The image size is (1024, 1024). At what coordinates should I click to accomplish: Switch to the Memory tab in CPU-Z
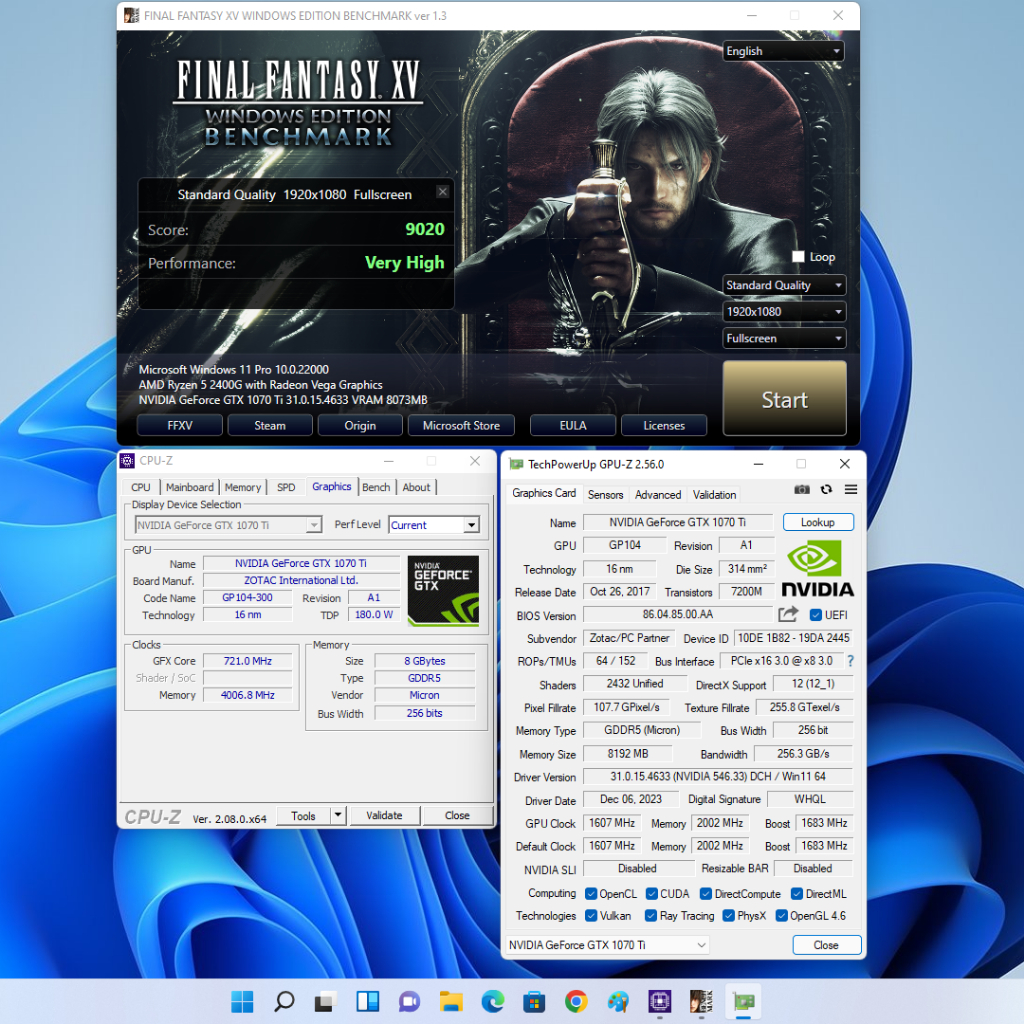pyautogui.click(x=242, y=487)
